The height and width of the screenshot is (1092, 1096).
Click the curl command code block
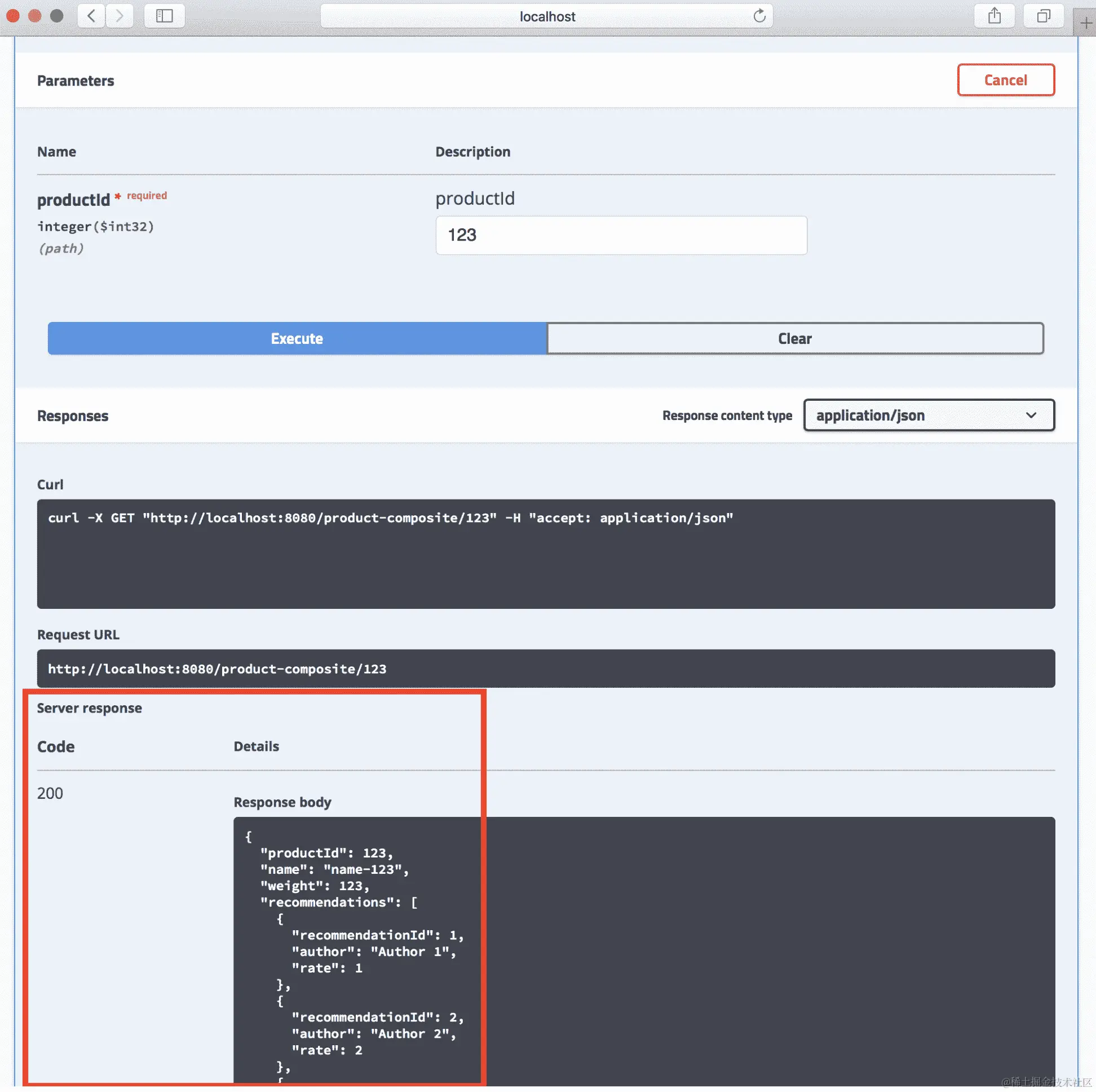[x=545, y=553]
